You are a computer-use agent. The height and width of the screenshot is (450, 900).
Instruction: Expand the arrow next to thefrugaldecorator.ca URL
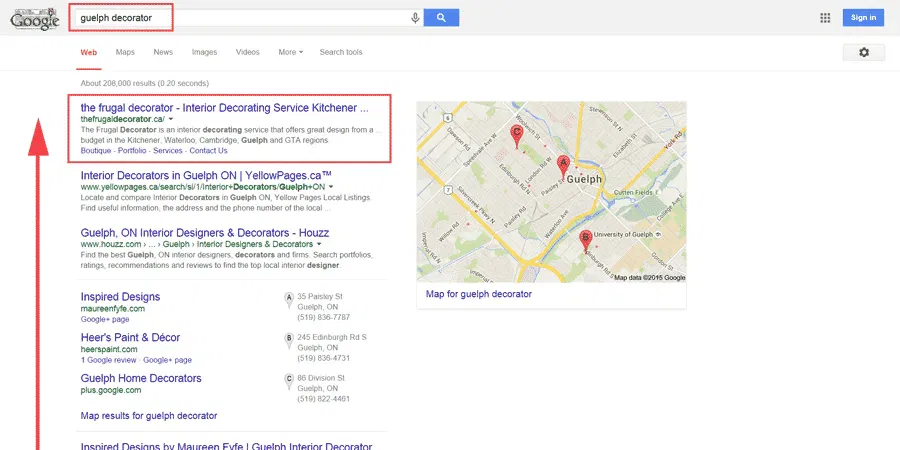[170, 119]
